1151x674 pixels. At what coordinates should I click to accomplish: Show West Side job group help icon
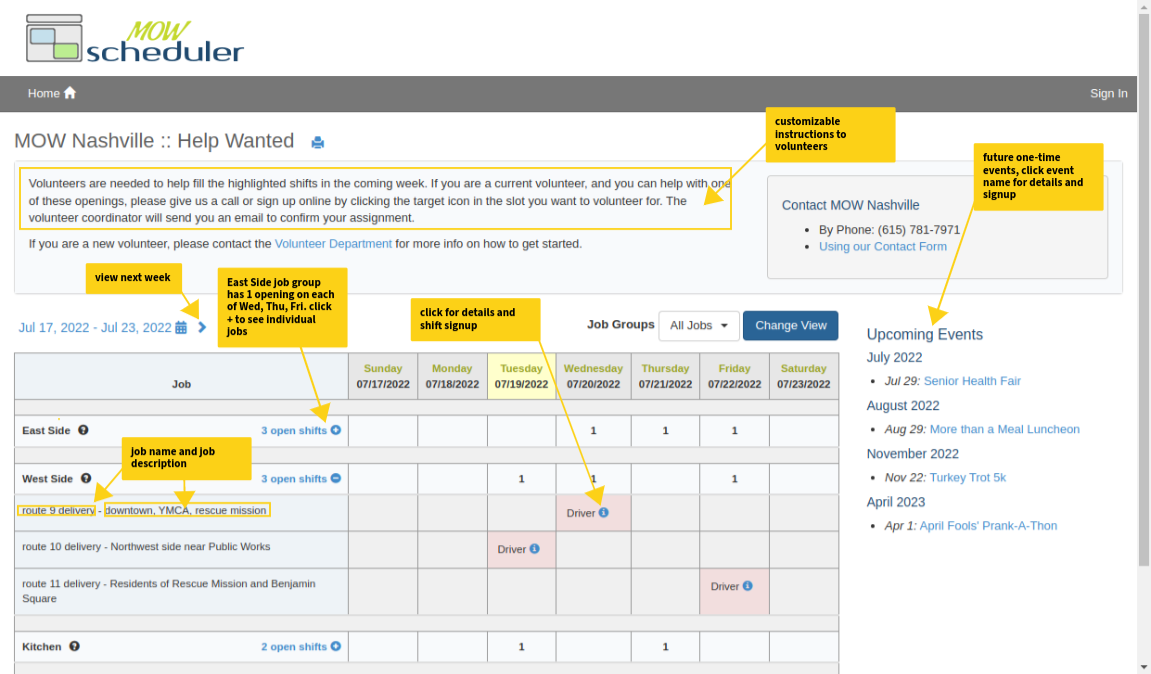tap(86, 479)
